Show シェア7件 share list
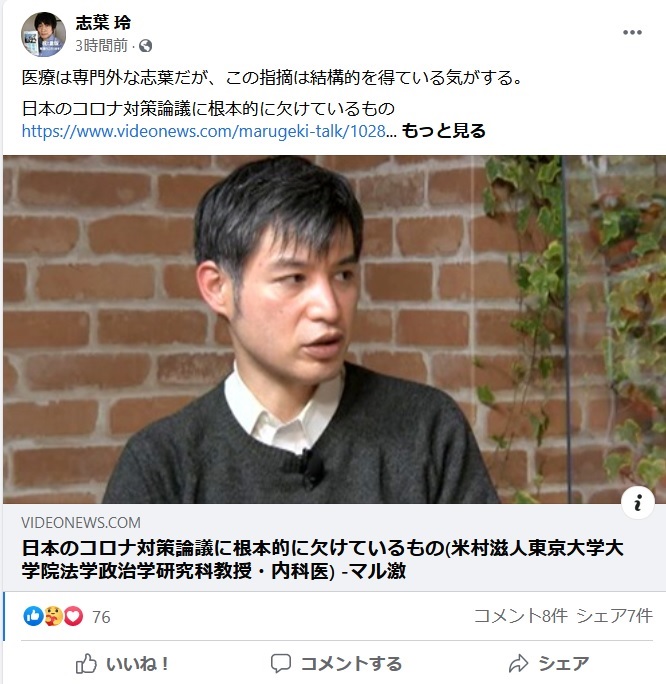 pyautogui.click(x=614, y=616)
